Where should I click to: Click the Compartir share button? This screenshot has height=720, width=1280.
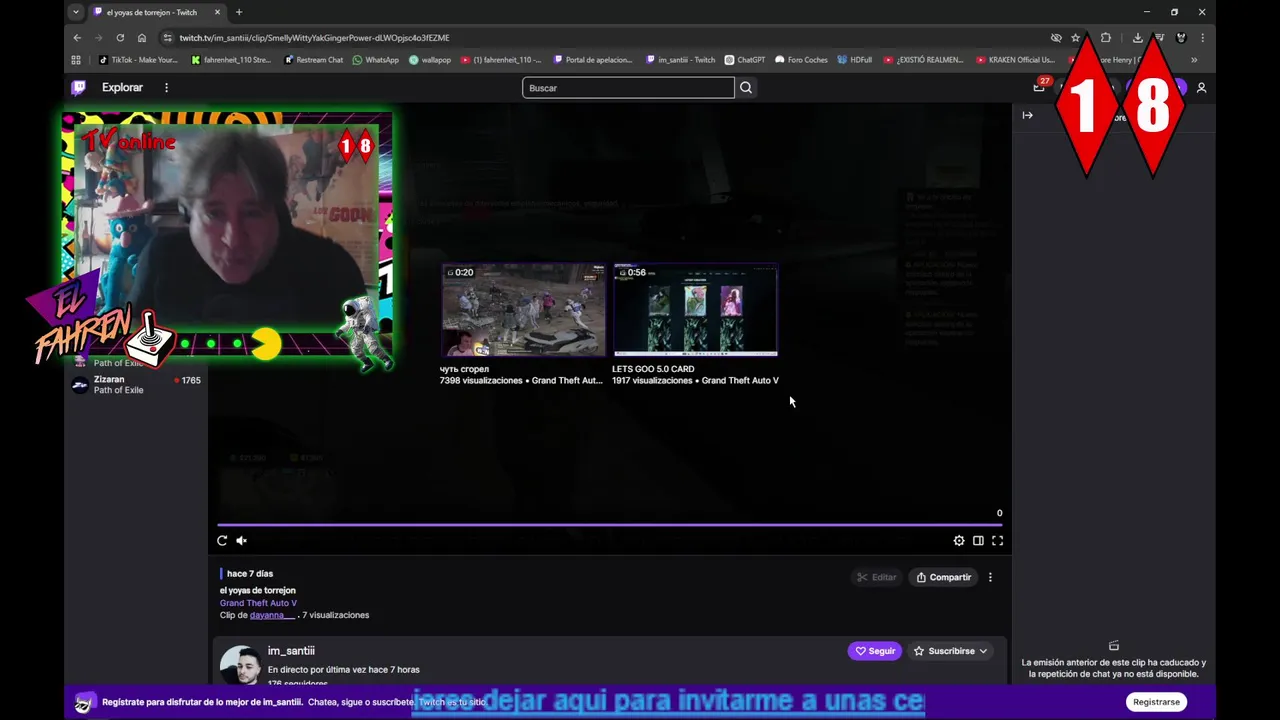pos(943,577)
